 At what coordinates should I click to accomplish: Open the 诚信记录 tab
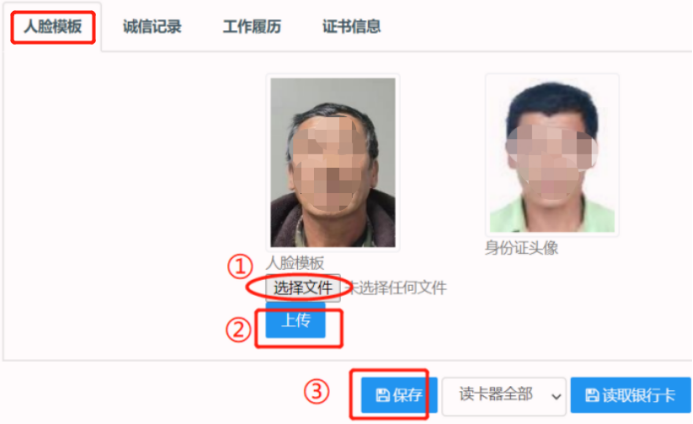click(152, 27)
